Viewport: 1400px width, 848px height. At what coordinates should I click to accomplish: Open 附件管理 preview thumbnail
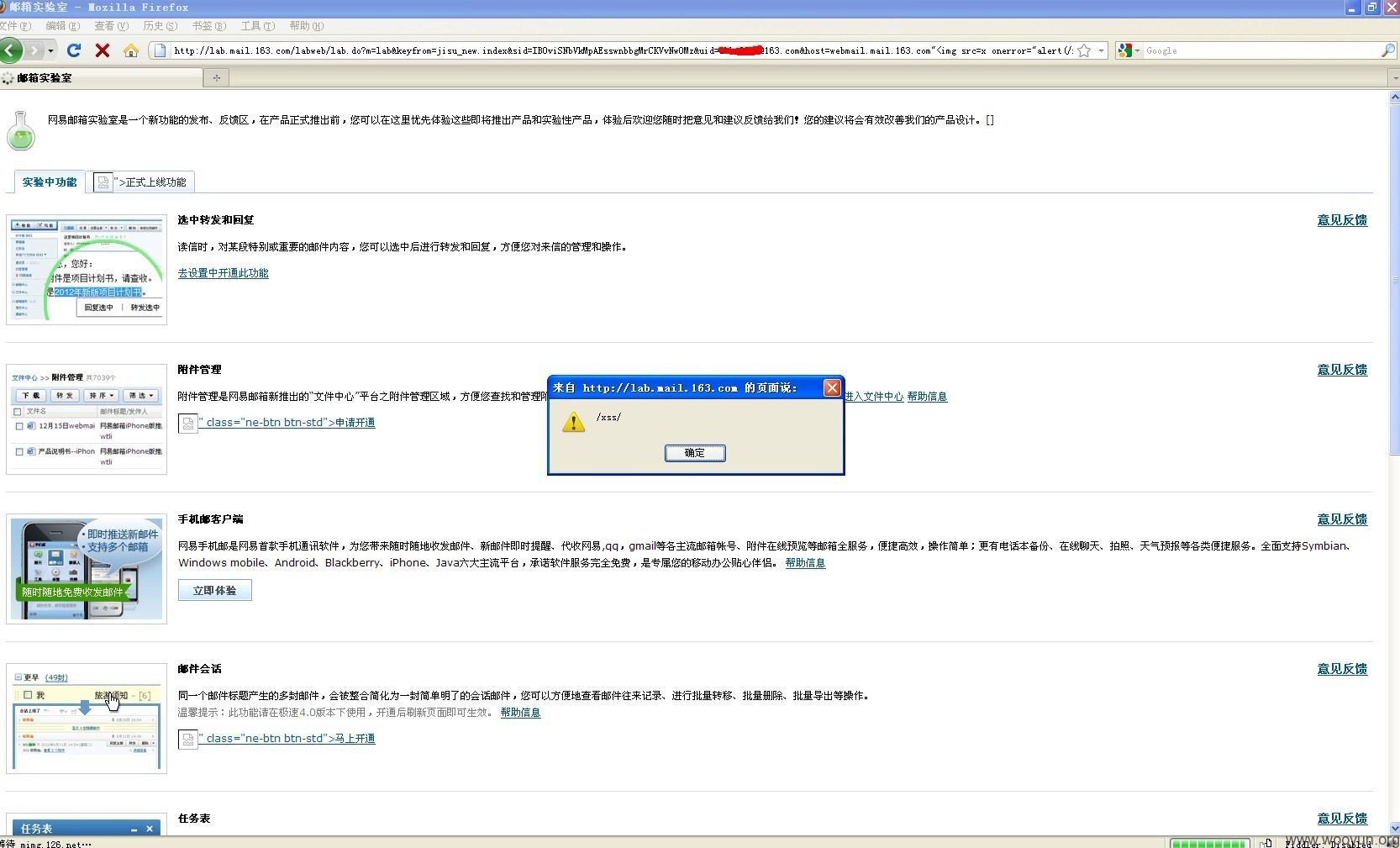87,419
